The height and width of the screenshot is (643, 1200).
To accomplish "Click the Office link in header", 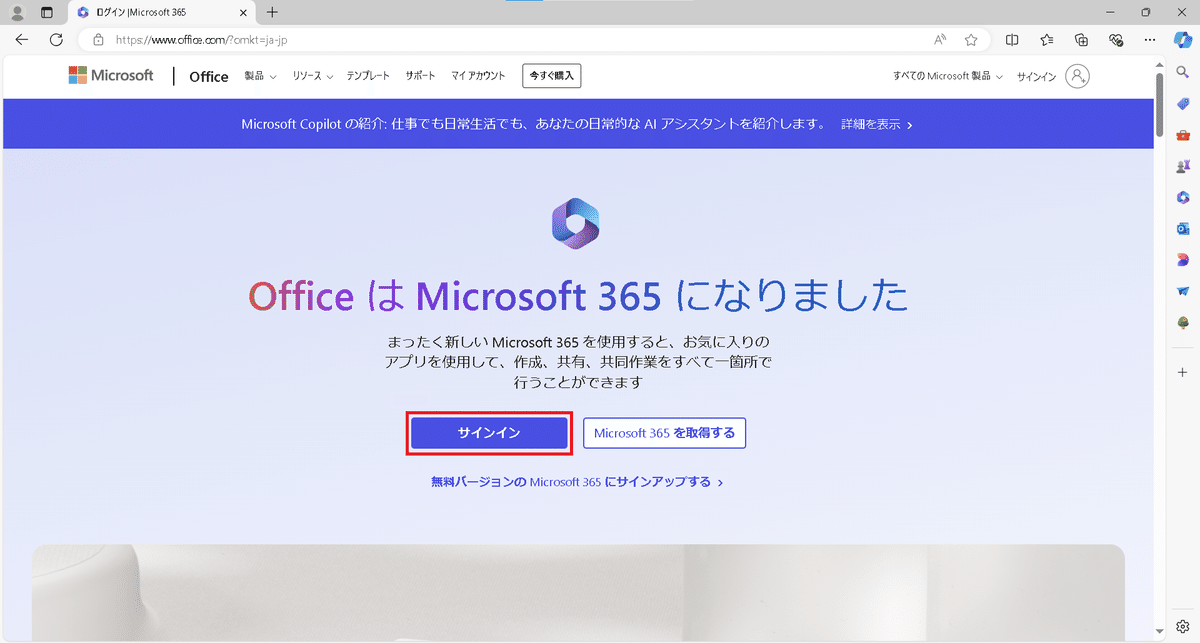I will tap(209, 77).
